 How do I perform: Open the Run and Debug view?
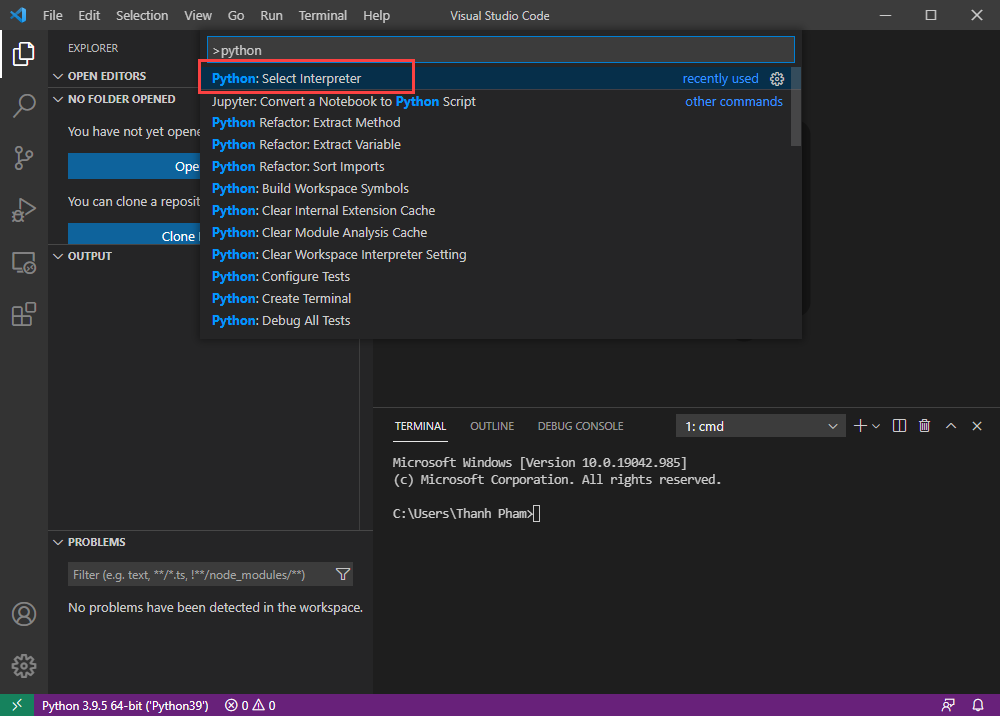24,210
